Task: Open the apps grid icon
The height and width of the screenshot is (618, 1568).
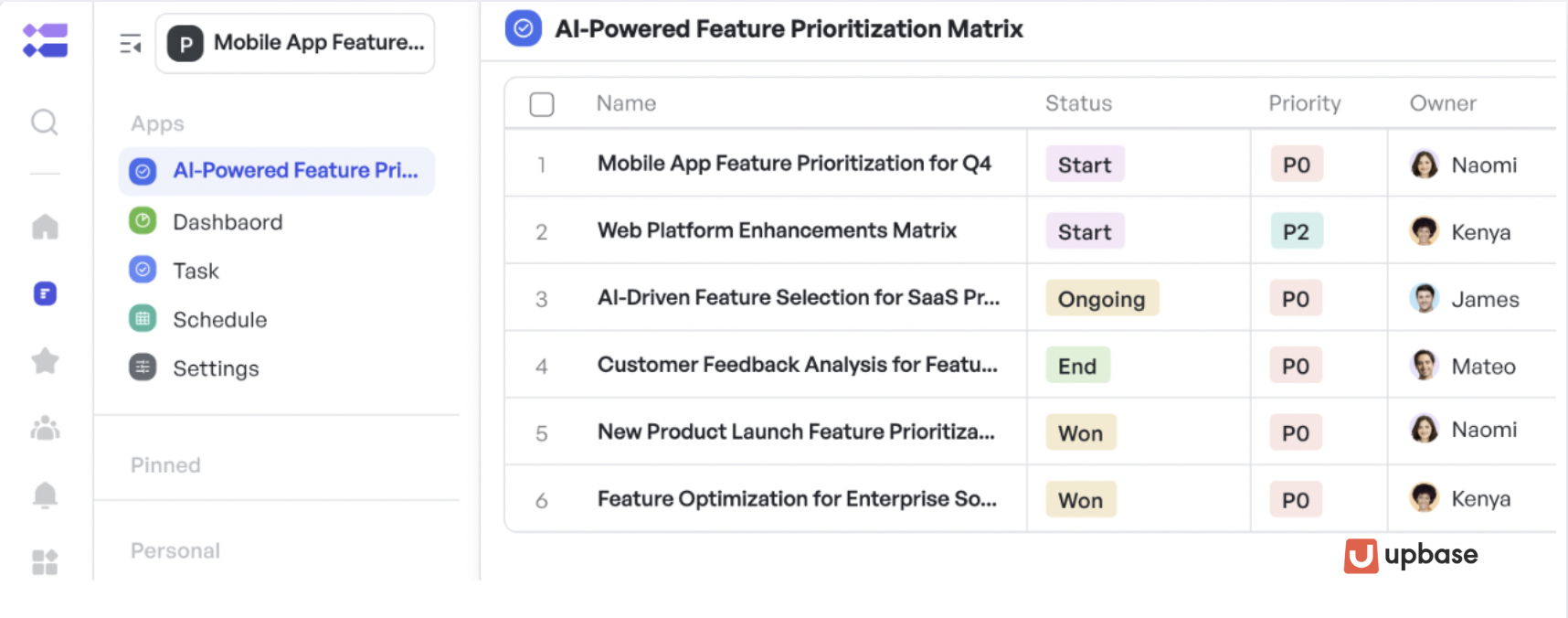Action: pos(45,562)
